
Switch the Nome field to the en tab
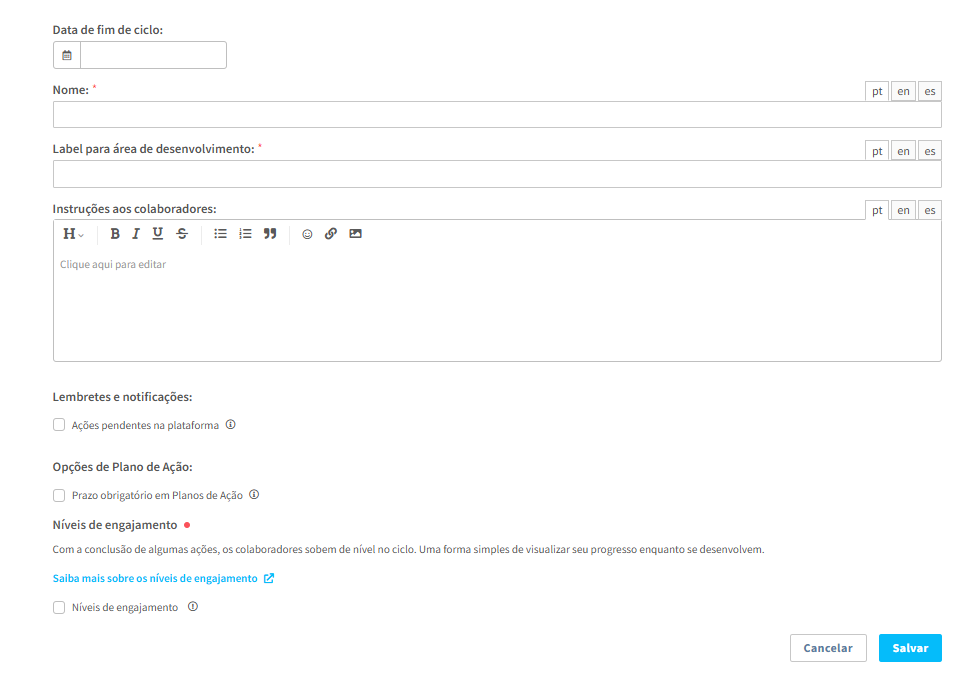903,91
